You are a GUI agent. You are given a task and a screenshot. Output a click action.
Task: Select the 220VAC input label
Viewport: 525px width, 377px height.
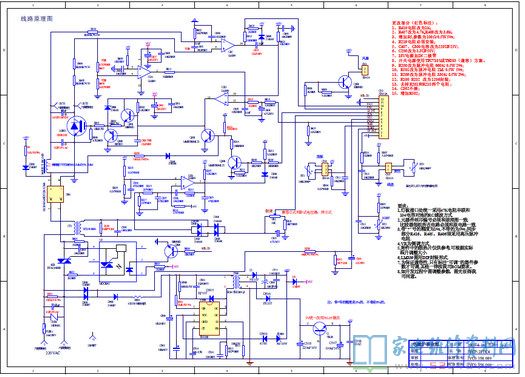(x=53, y=353)
